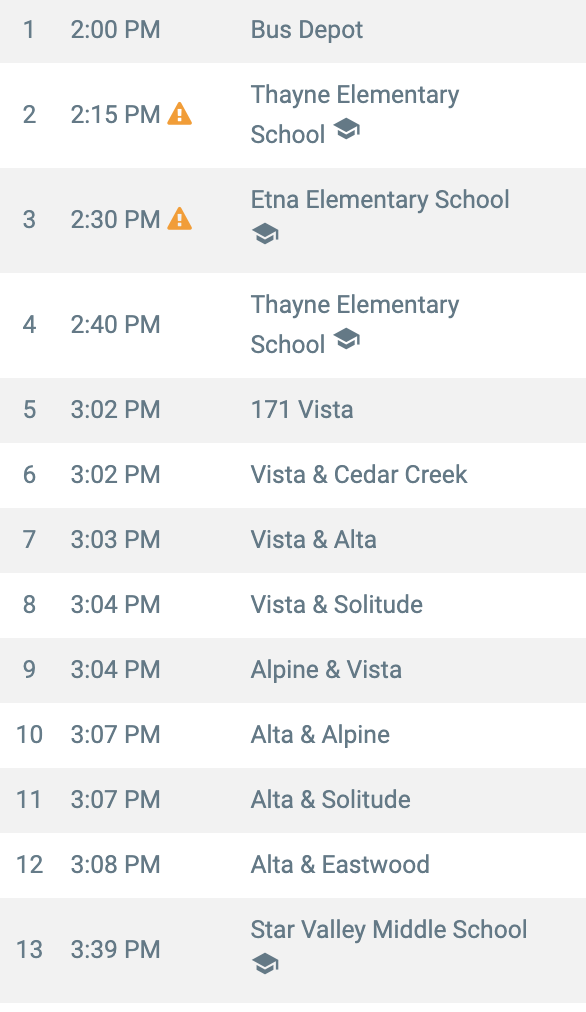Viewport: 586px width, 1012px height.
Task: Click the warning icon beside 2:15 PM
Action: 179,114
